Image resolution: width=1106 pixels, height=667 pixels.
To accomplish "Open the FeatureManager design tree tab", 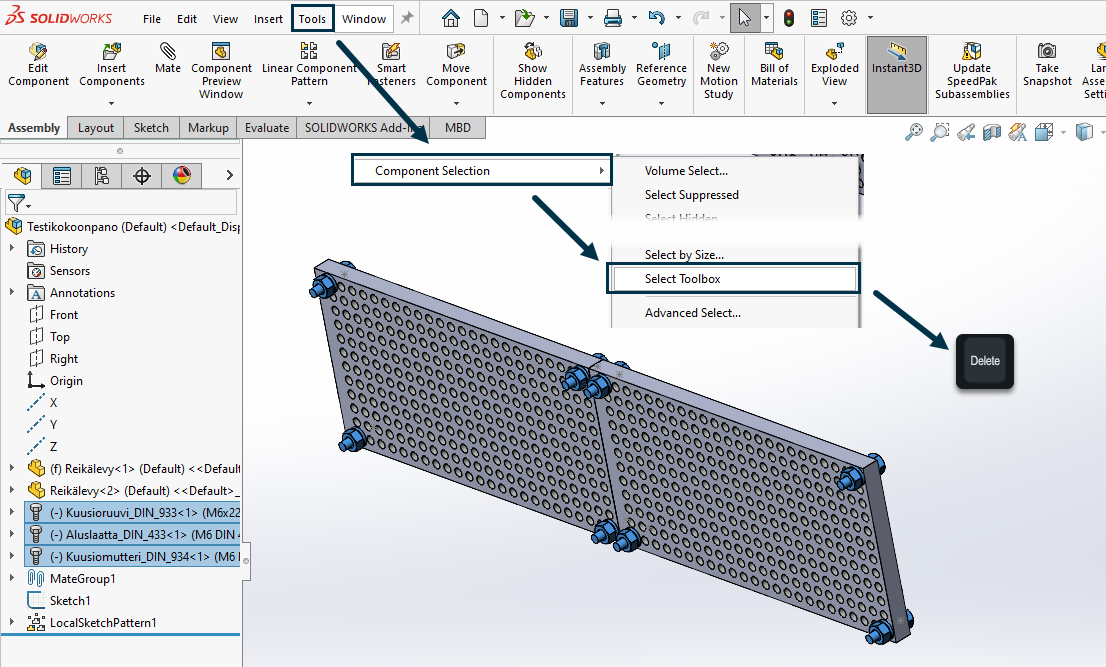I will (22, 176).
